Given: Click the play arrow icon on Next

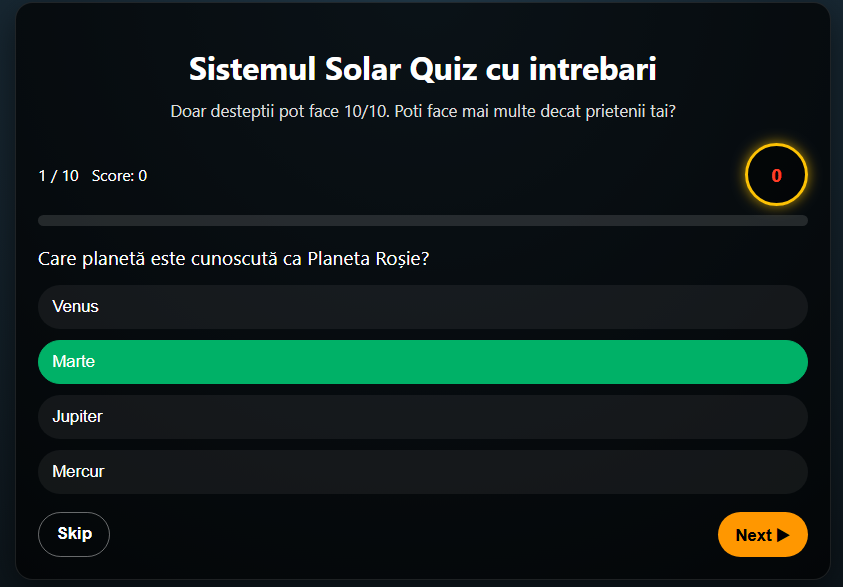Looking at the screenshot, I should coord(783,535).
